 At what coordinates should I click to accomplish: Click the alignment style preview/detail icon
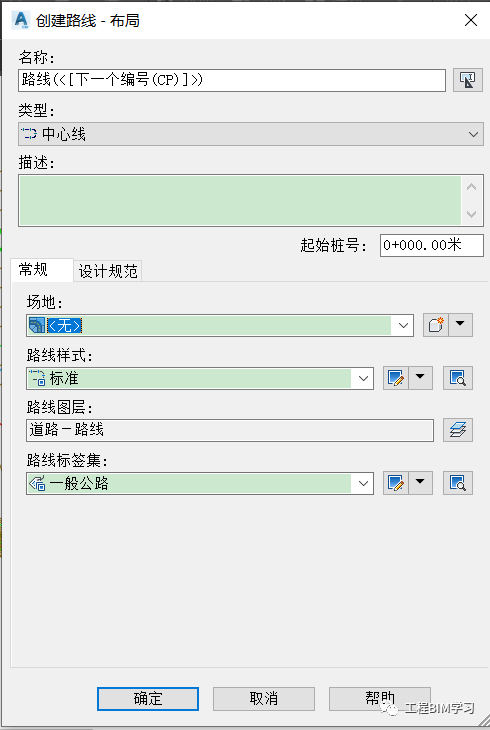click(x=458, y=378)
